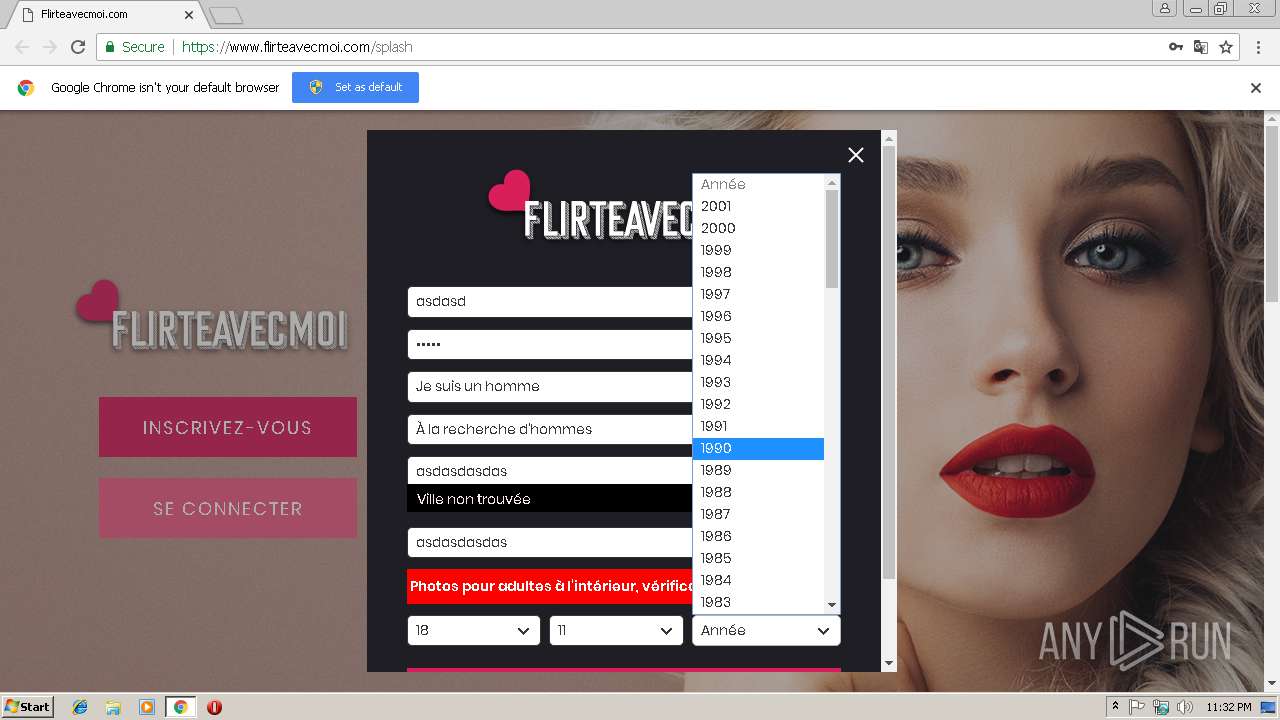
Task: Click the address bar URL
Action: point(297,47)
